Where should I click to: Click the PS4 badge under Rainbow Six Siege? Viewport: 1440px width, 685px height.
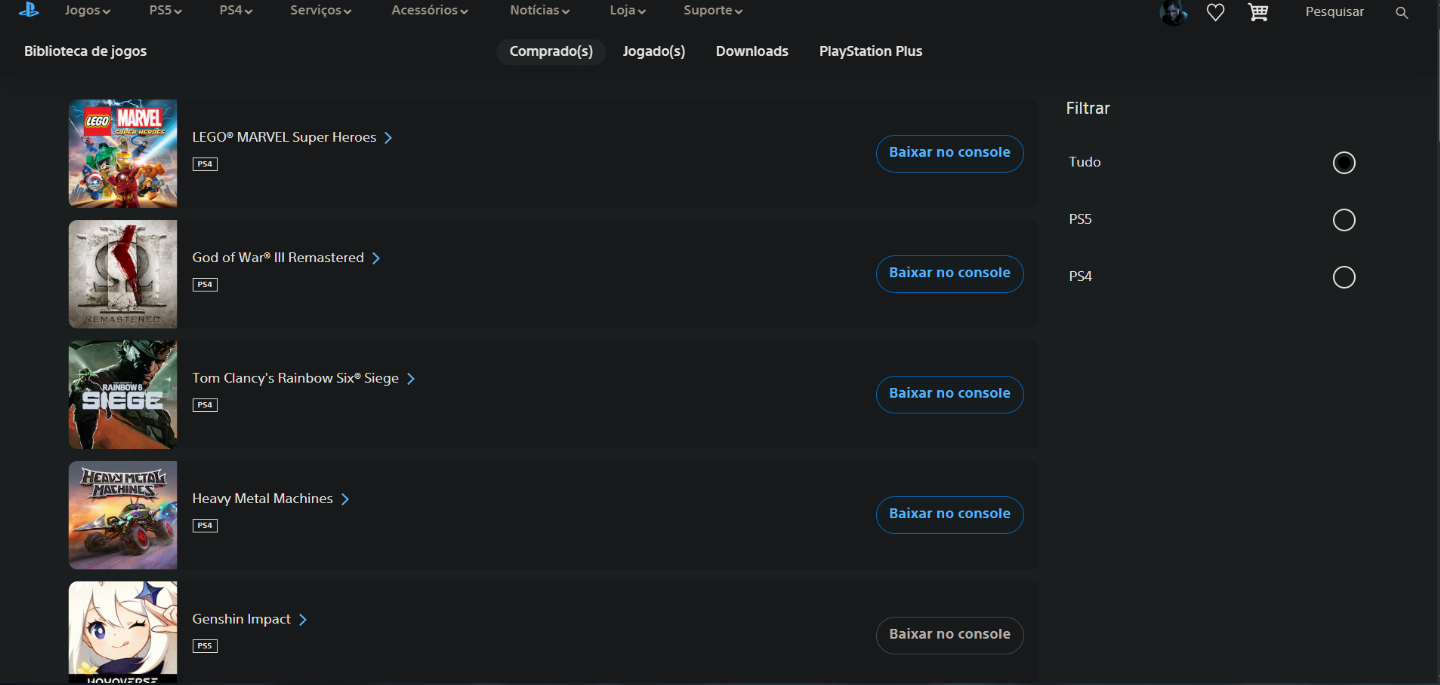(x=205, y=405)
